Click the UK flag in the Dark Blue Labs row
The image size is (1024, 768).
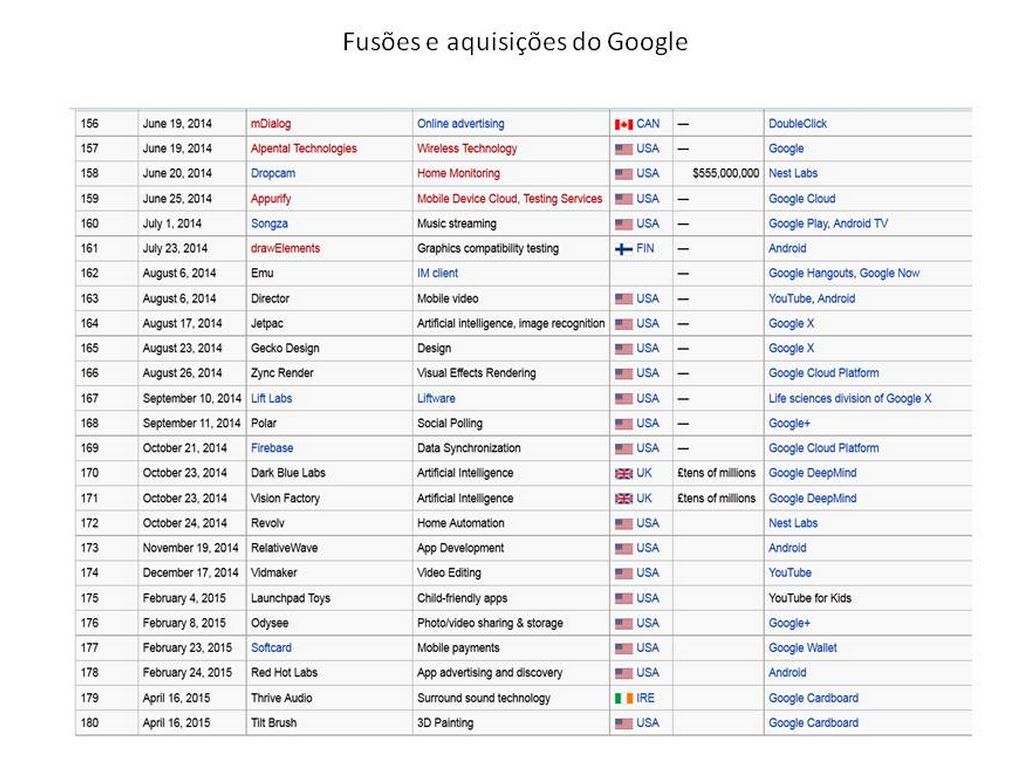pyautogui.click(x=624, y=473)
